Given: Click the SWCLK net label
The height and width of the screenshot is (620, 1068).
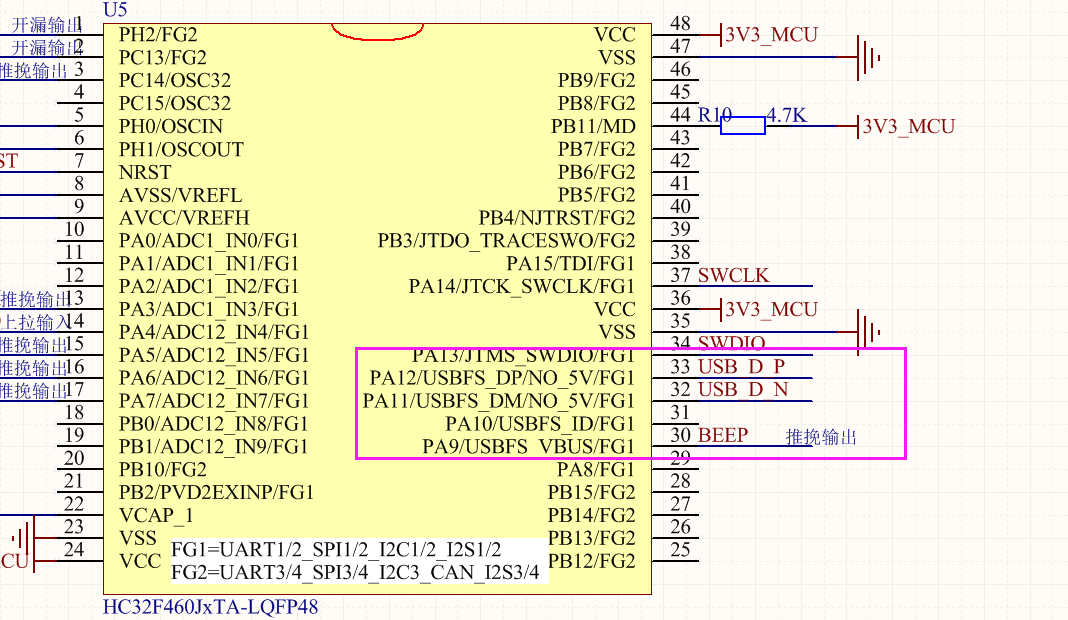Looking at the screenshot, I should tap(734, 275).
